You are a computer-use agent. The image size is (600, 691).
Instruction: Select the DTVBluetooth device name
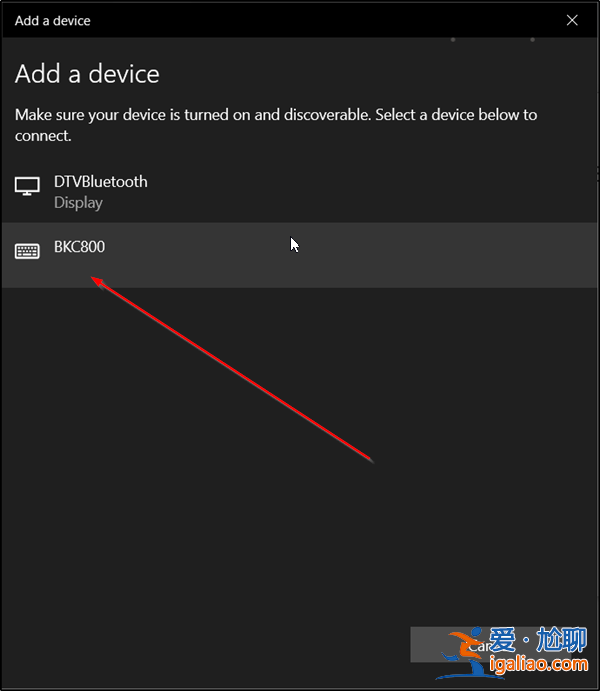[100, 181]
